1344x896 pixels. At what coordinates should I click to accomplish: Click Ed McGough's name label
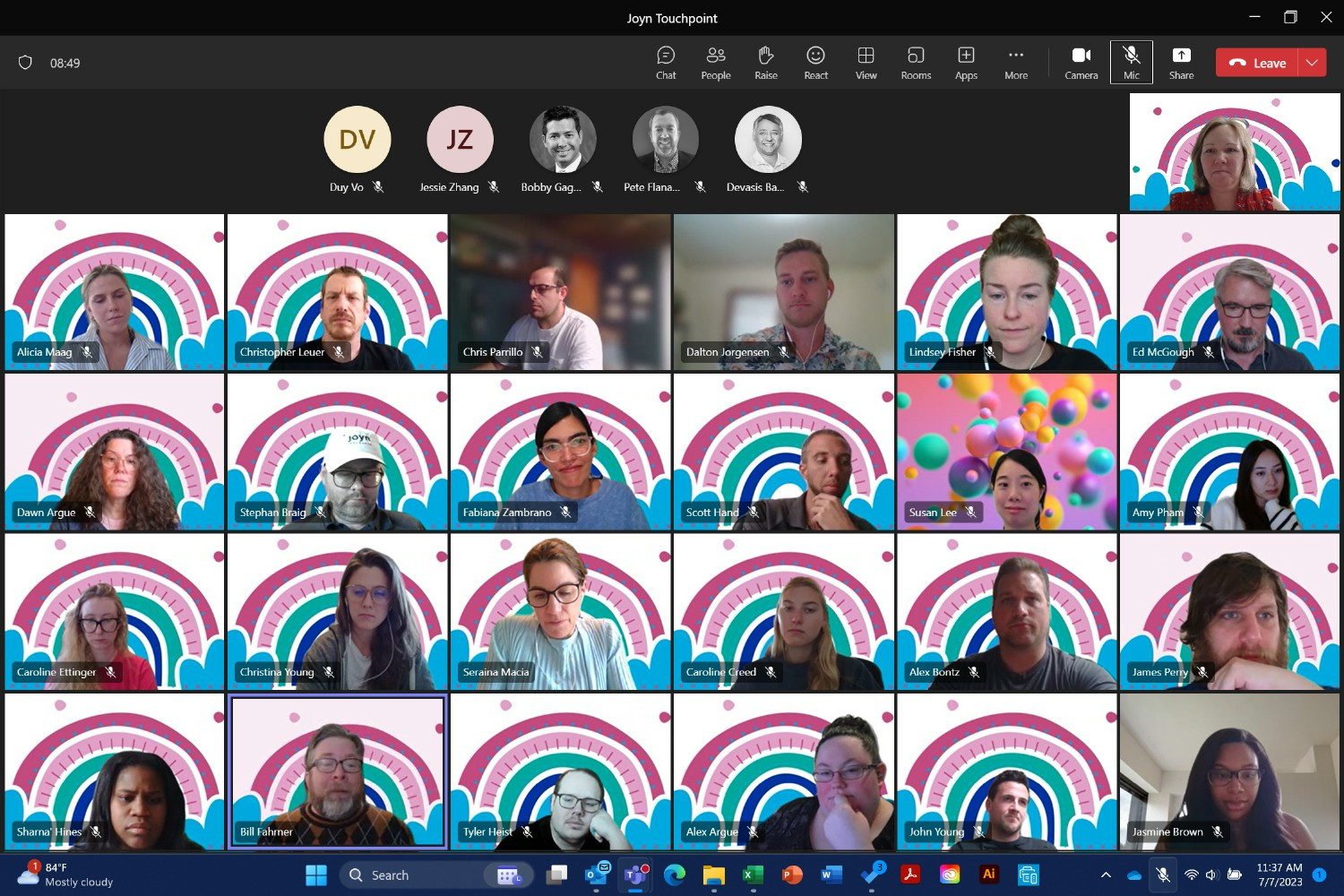coord(1162,352)
